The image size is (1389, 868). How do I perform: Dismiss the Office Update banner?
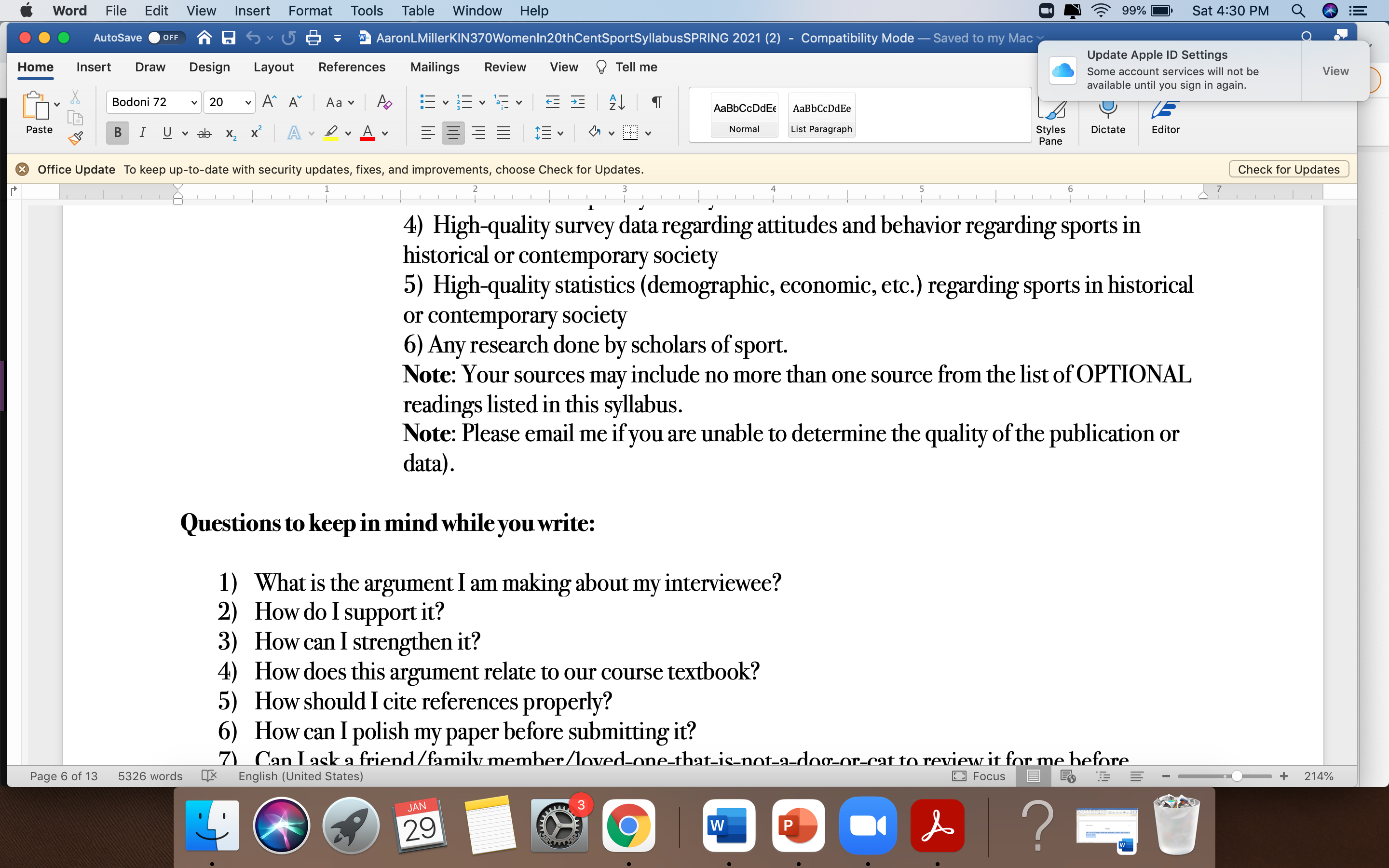click(x=22, y=169)
